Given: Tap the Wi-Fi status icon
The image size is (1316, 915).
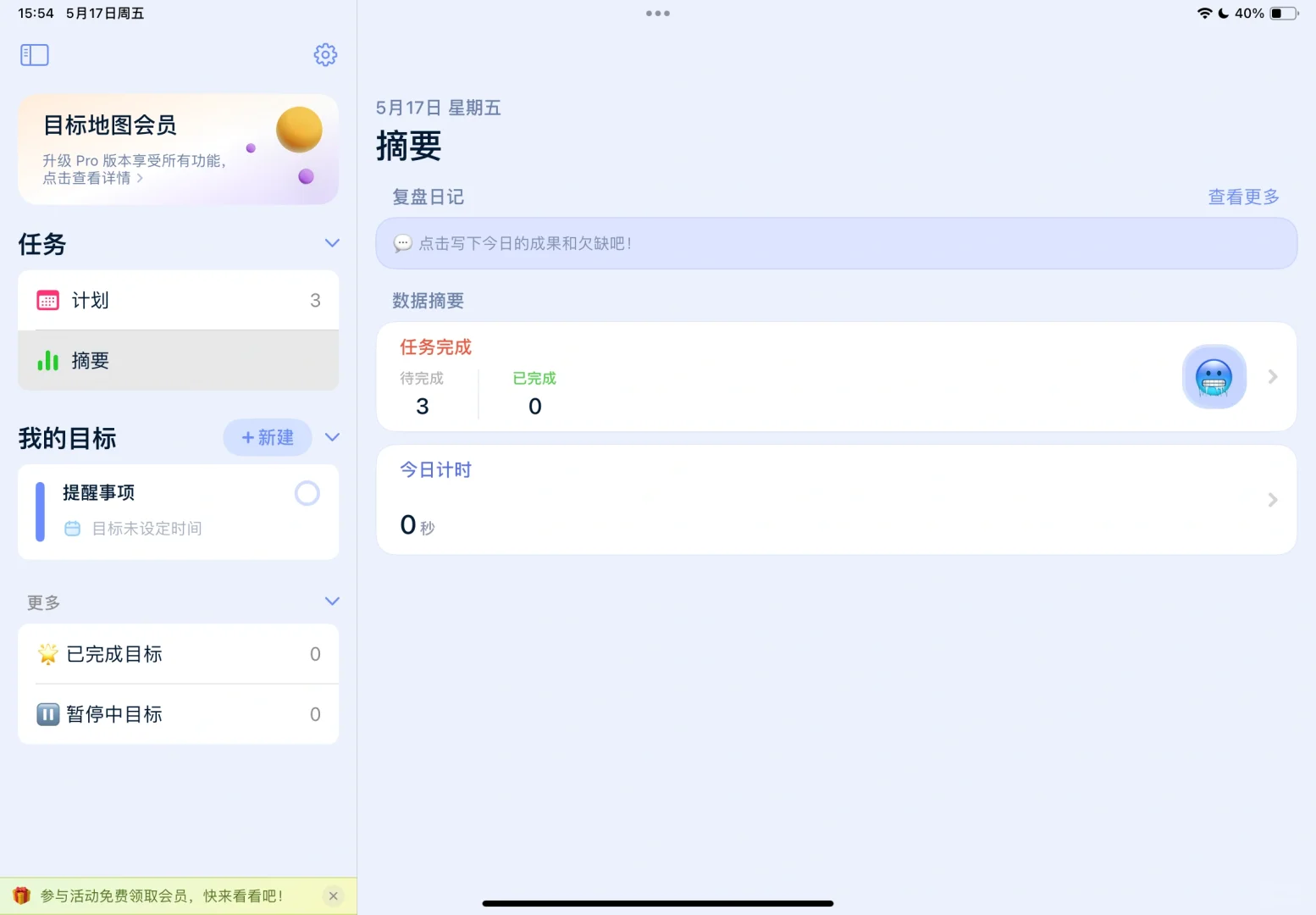Looking at the screenshot, I should [1204, 13].
